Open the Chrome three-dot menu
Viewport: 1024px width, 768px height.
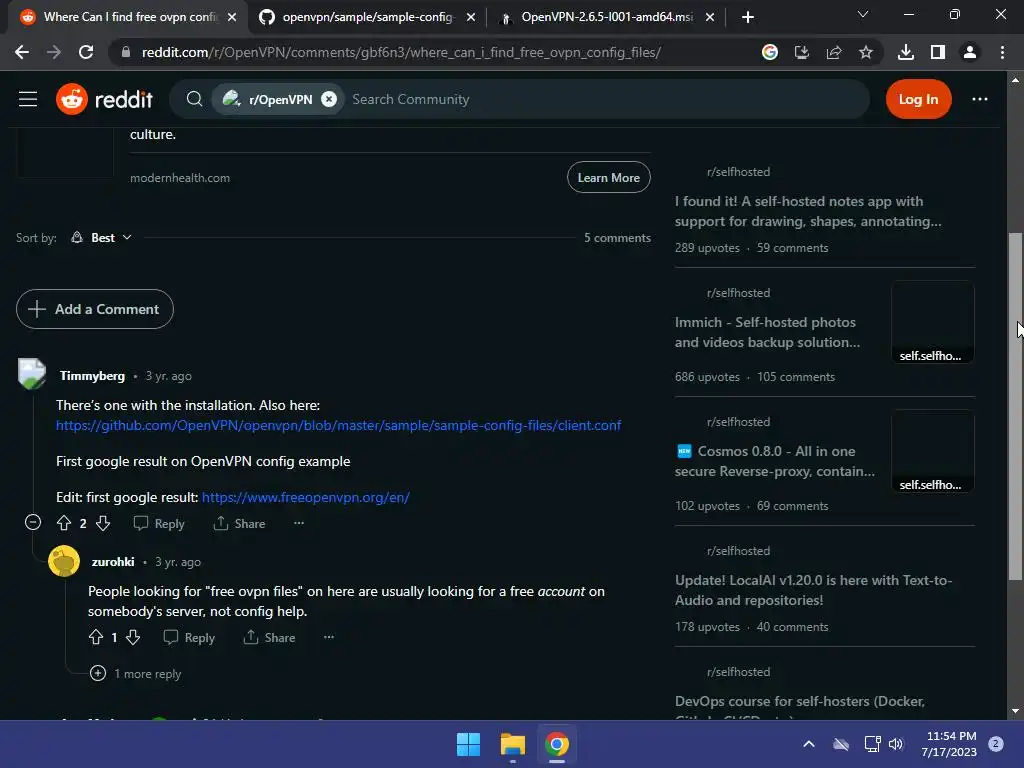coord(1002,52)
